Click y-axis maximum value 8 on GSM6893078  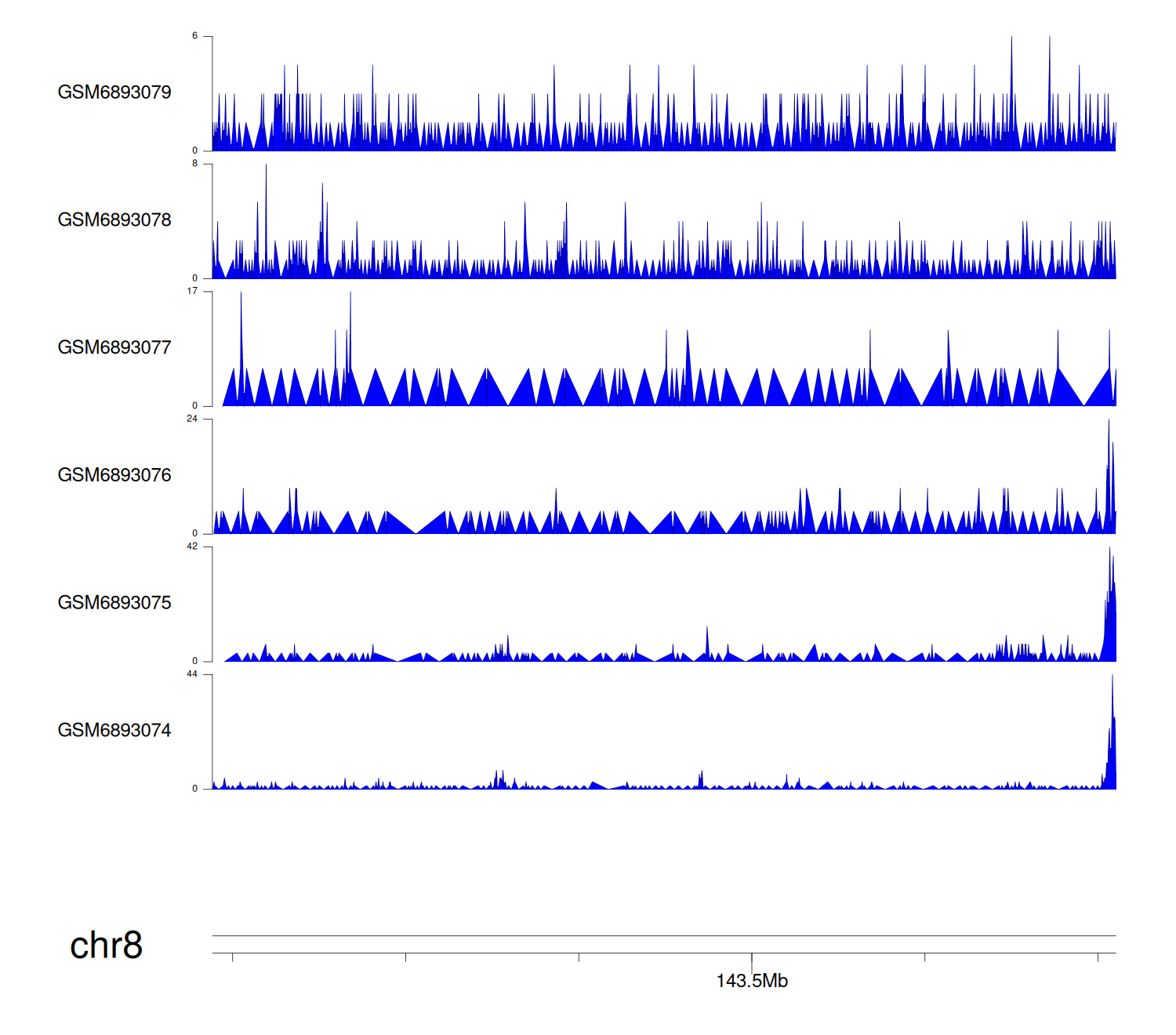195,164
